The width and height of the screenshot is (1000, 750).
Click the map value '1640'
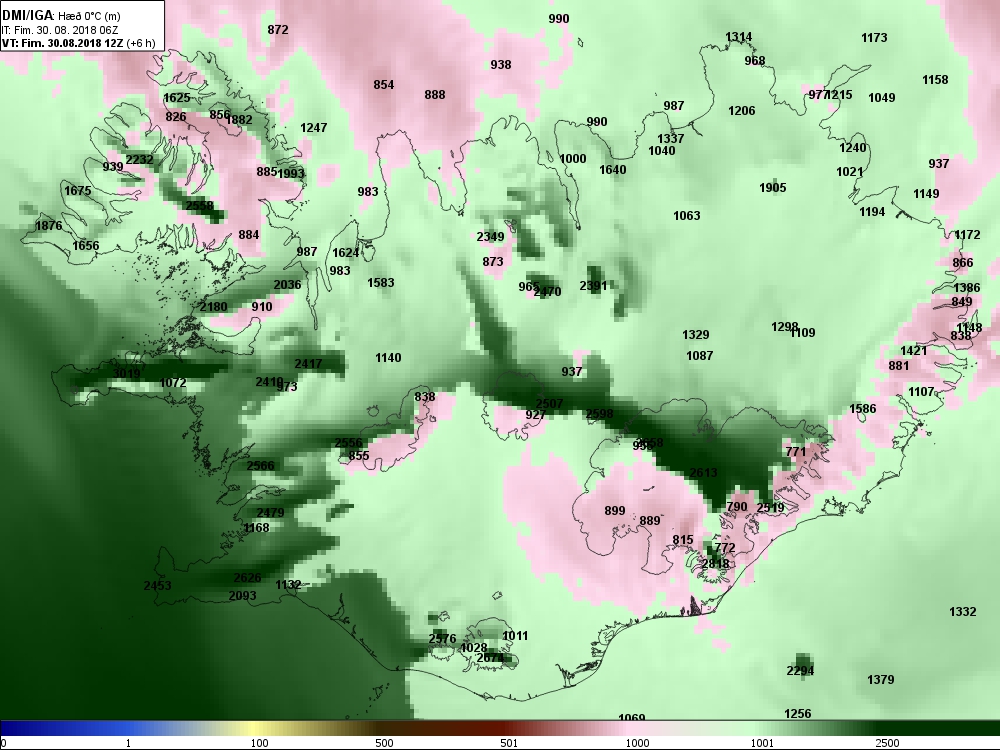point(613,170)
